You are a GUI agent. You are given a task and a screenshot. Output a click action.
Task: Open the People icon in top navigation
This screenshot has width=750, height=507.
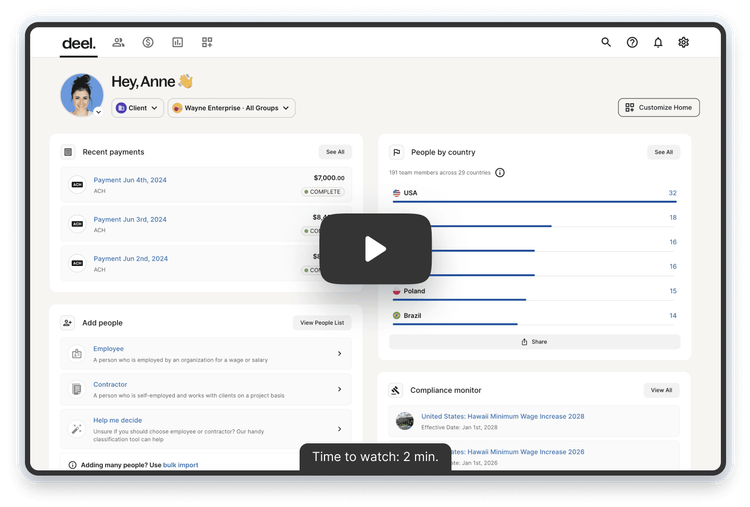(119, 43)
